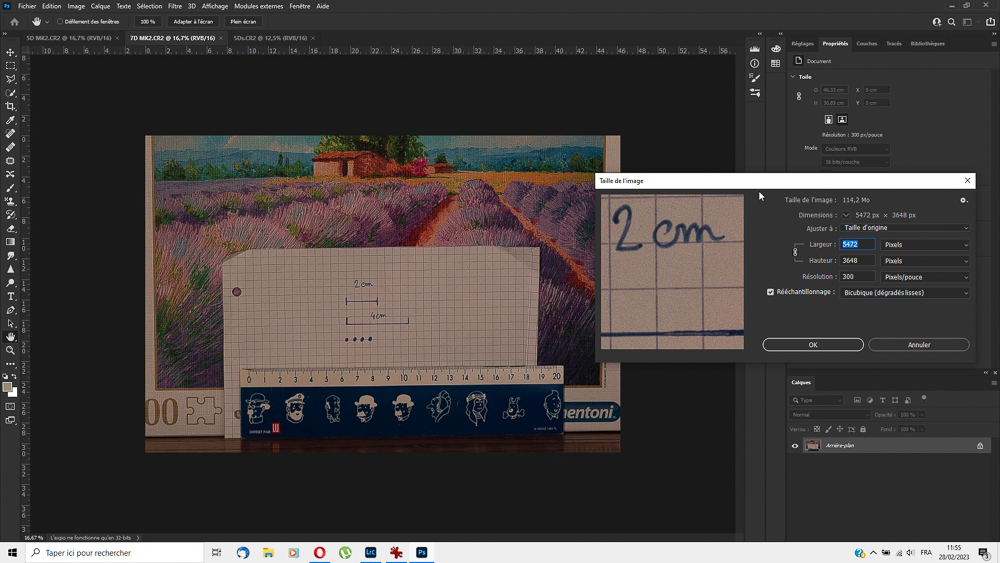This screenshot has height=563, width=1000.
Task: Click the Hauteur value field
Action: tap(857, 260)
